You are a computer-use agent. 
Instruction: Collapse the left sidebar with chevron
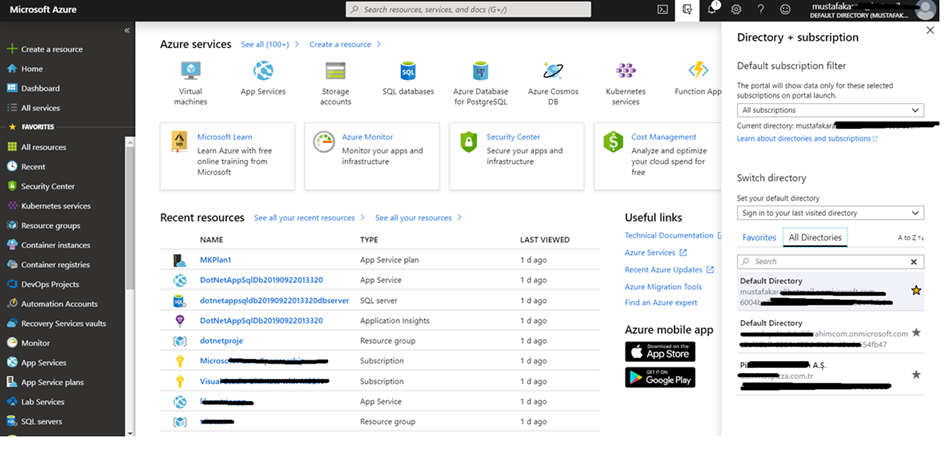(127, 30)
